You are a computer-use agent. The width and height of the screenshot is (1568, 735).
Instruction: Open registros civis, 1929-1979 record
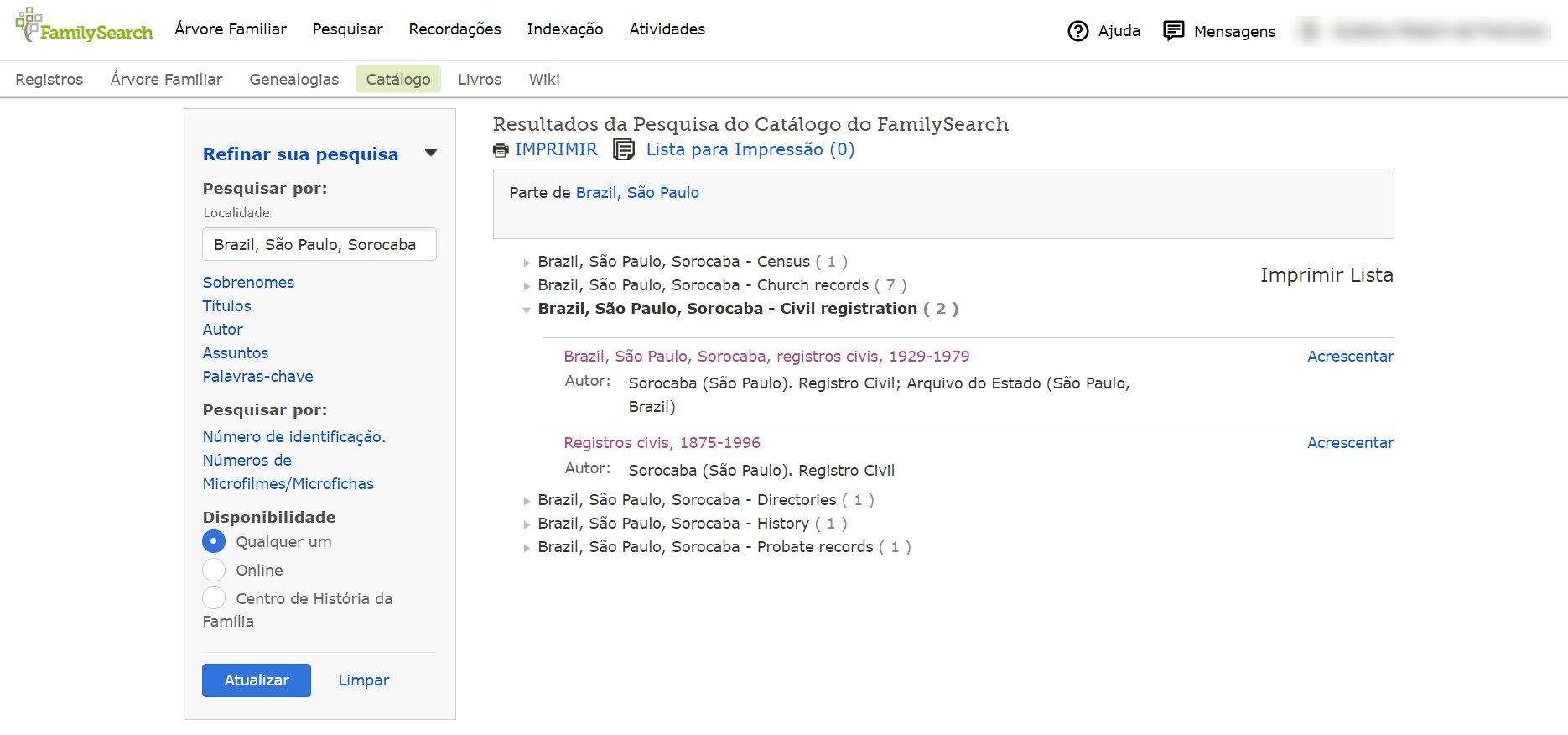coord(766,357)
